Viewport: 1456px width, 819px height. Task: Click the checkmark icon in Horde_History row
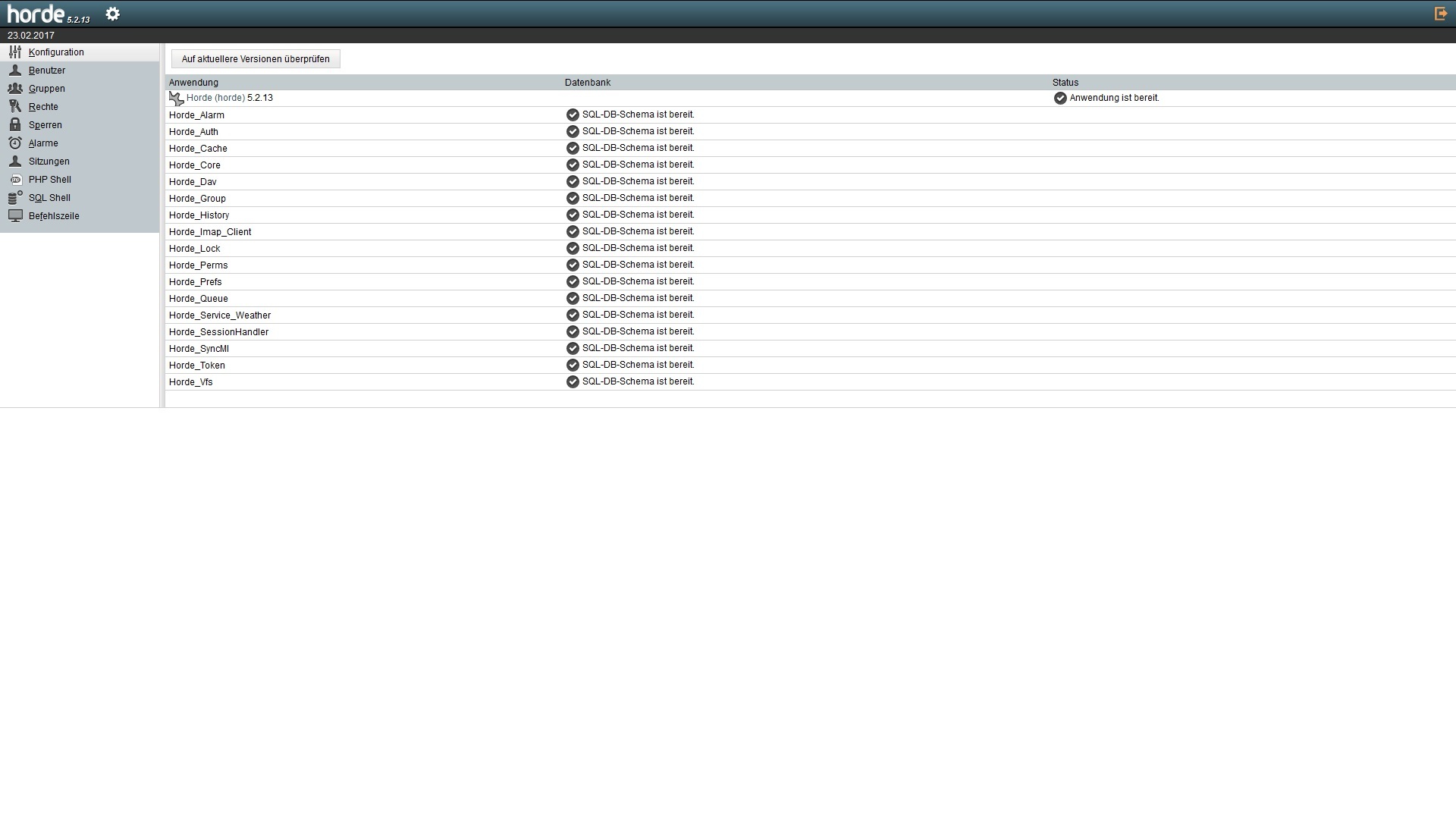pos(573,215)
